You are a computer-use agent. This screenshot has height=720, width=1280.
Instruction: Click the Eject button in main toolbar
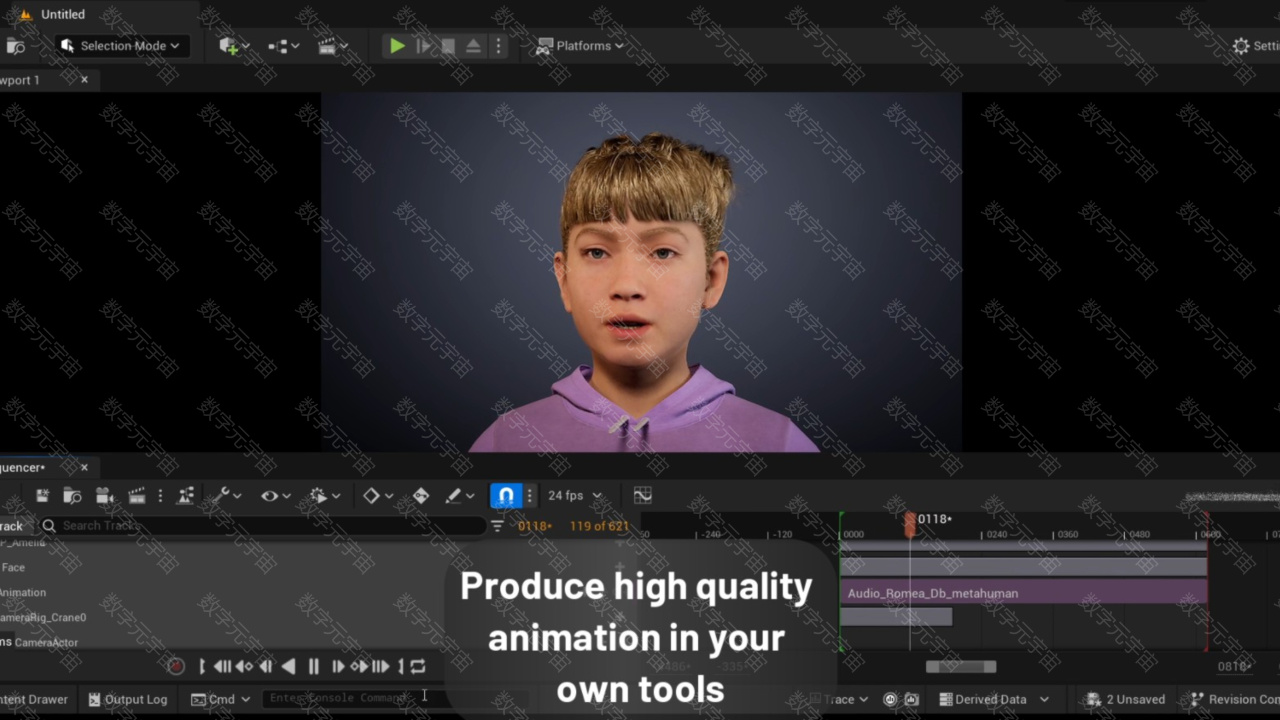(473, 46)
